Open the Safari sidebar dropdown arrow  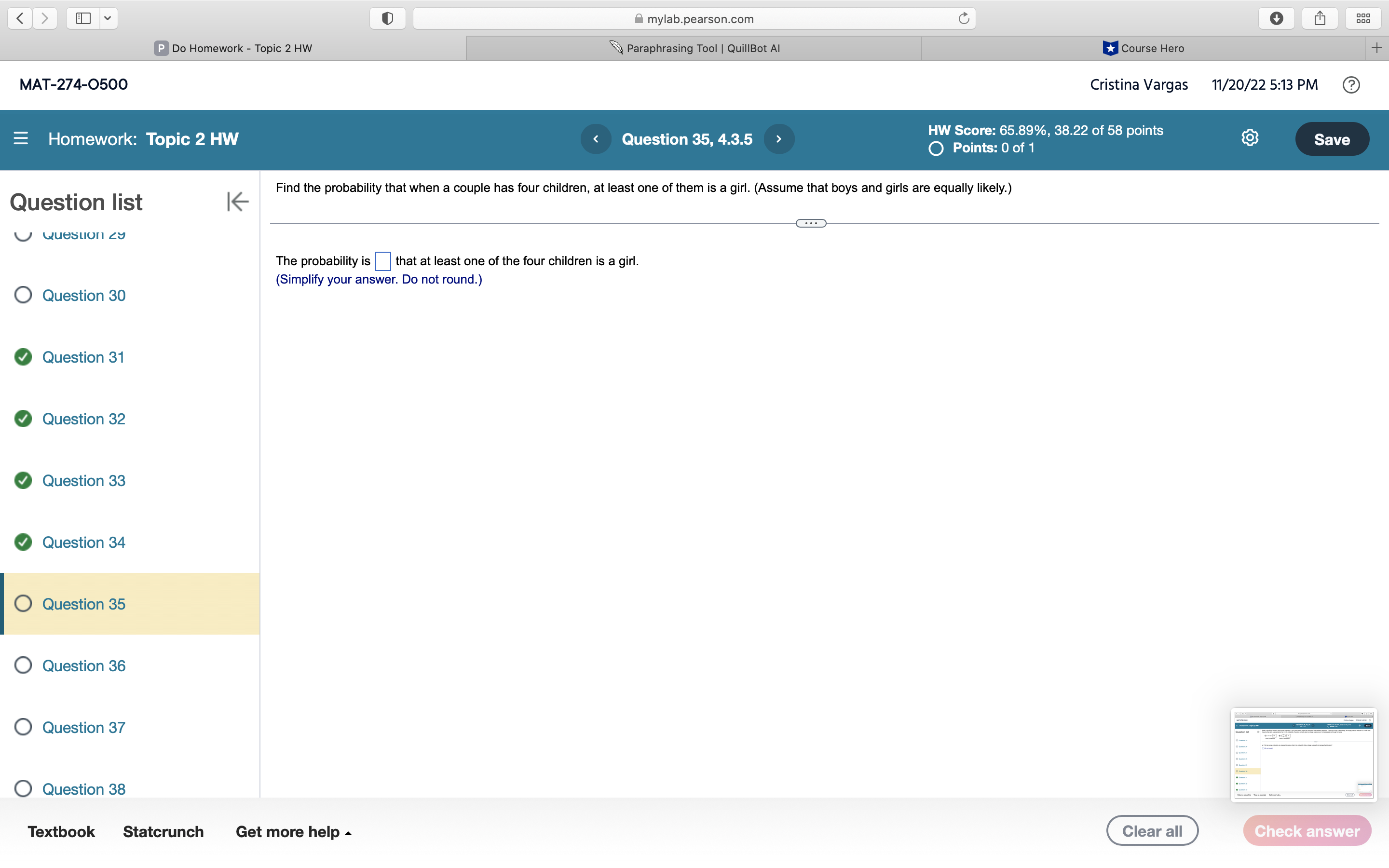(108, 18)
